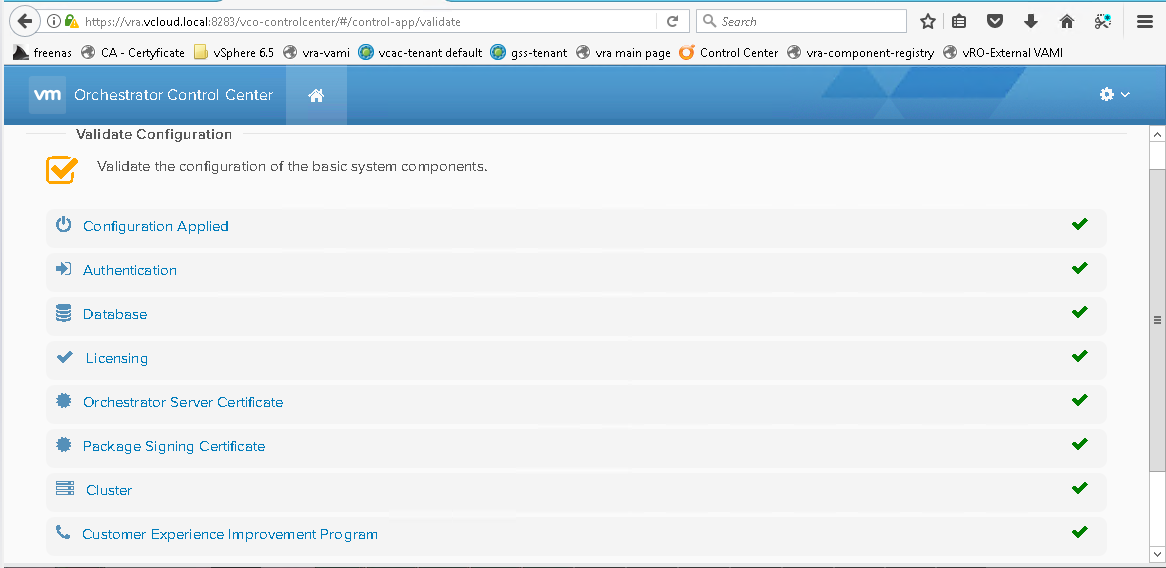Image resolution: width=1166 pixels, height=568 pixels.
Task: Click the 'Validate the configuration of the basic system components.' text
Action: click(292, 167)
